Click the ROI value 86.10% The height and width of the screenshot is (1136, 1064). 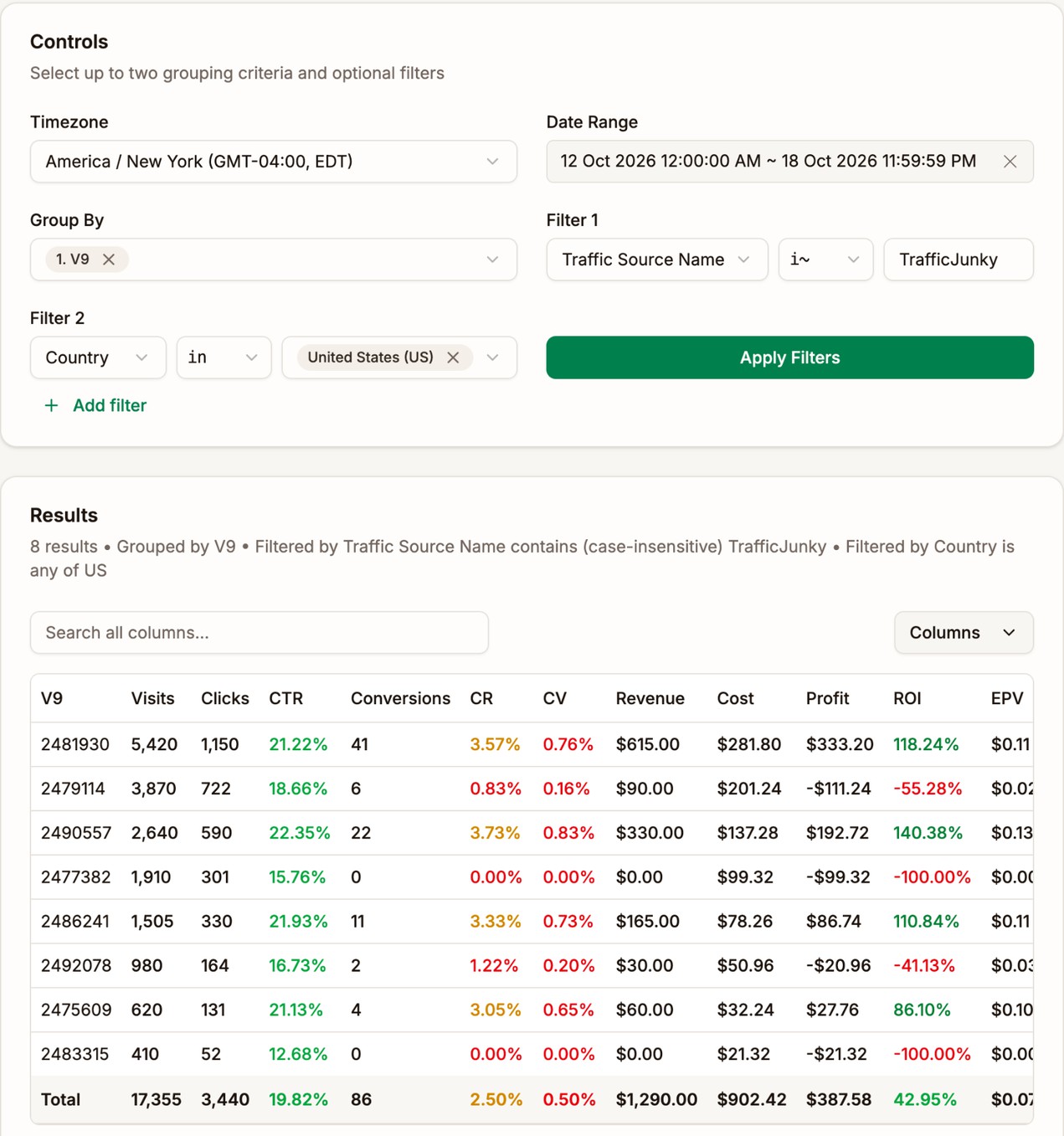coord(922,1010)
